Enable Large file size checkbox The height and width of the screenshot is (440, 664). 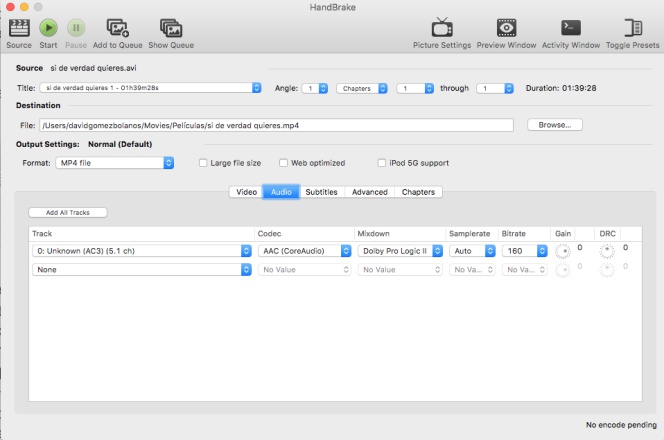click(203, 163)
